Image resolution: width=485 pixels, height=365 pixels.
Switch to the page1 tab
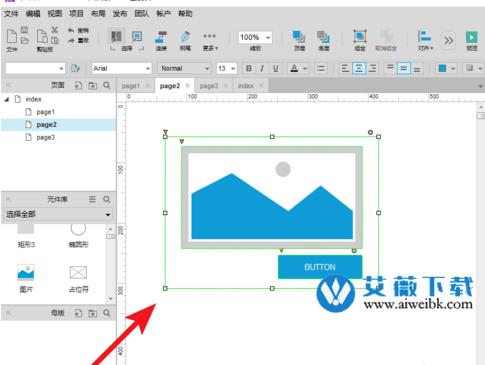(x=130, y=86)
